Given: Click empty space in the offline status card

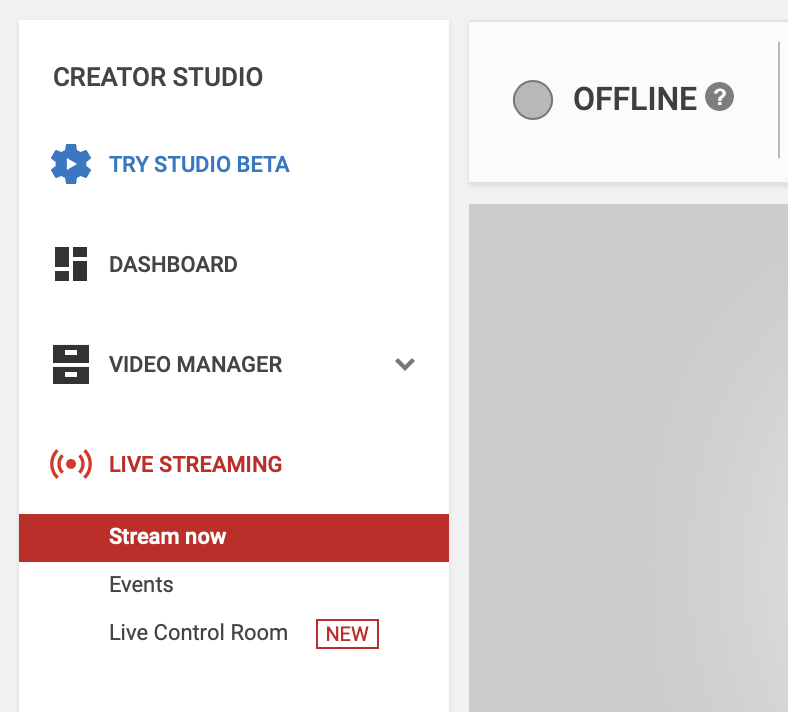Looking at the screenshot, I should click(x=628, y=151).
